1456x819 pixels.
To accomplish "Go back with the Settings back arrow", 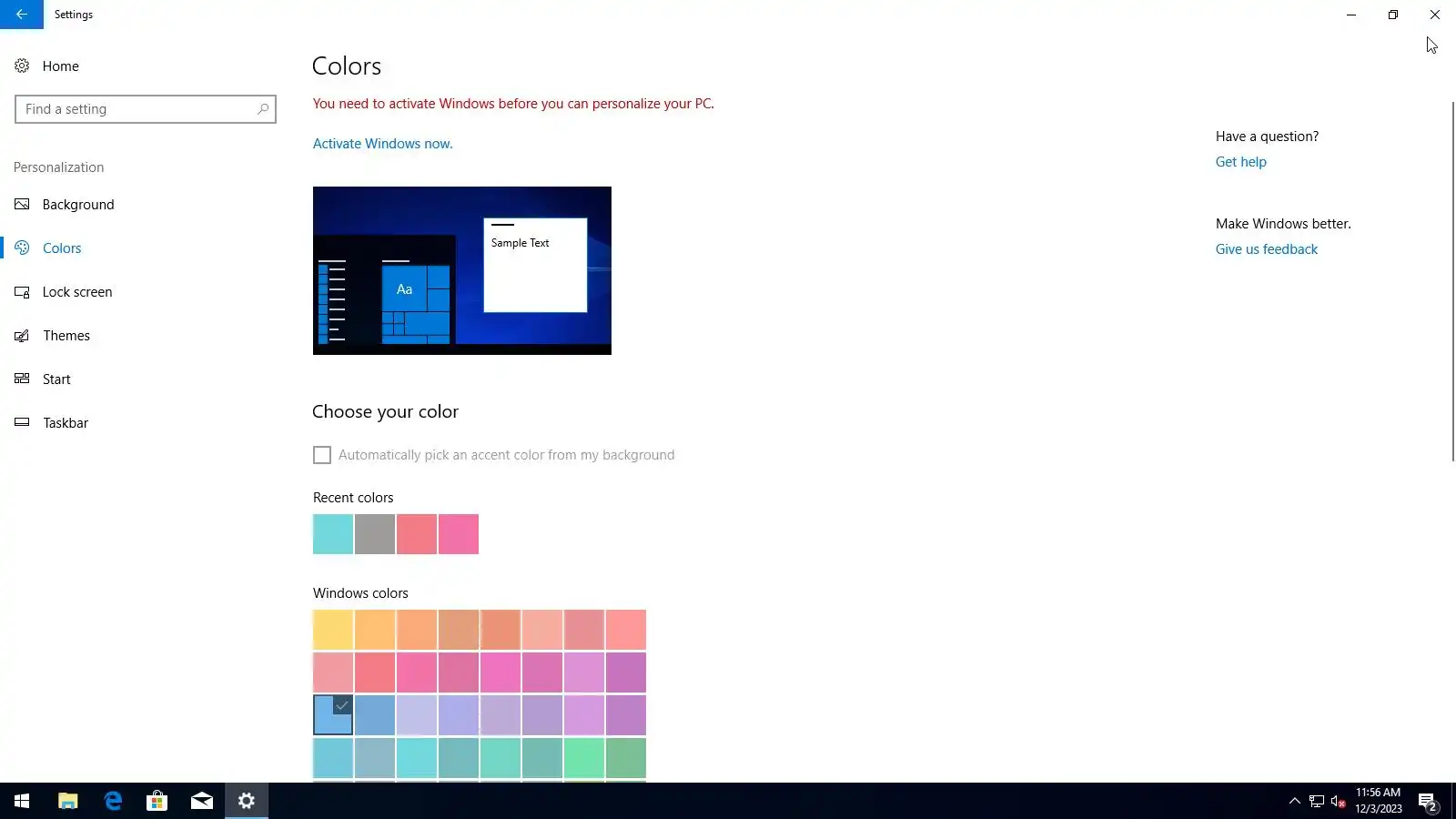I will pyautogui.click(x=22, y=15).
